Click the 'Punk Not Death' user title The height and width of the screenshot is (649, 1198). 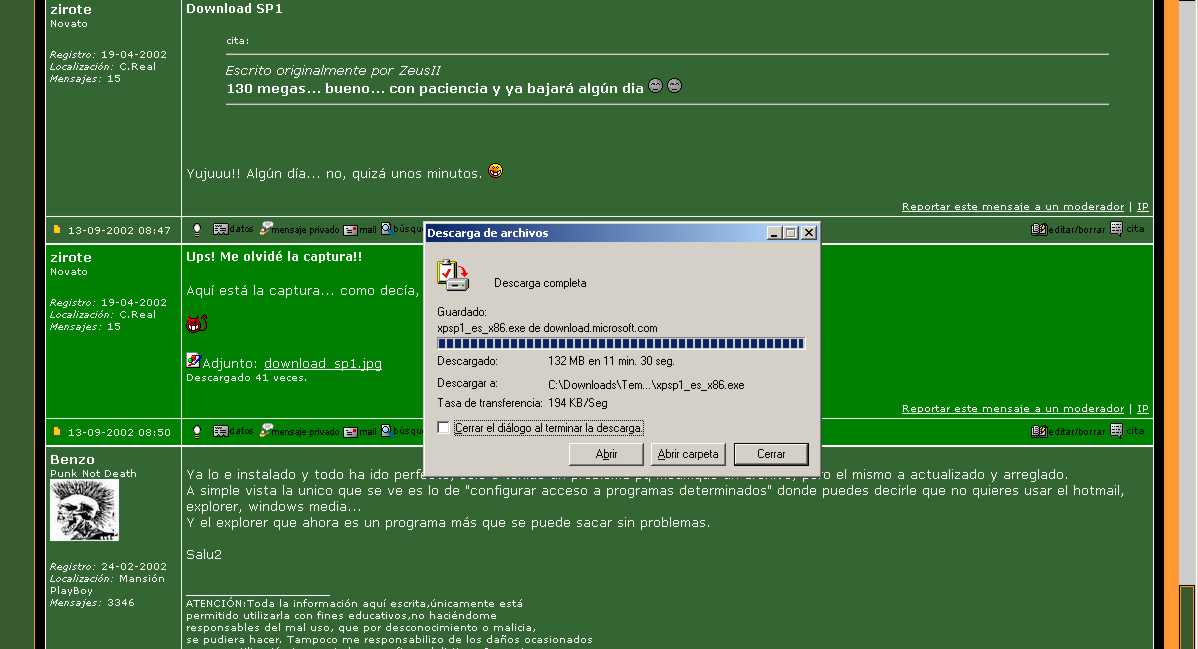click(93, 473)
